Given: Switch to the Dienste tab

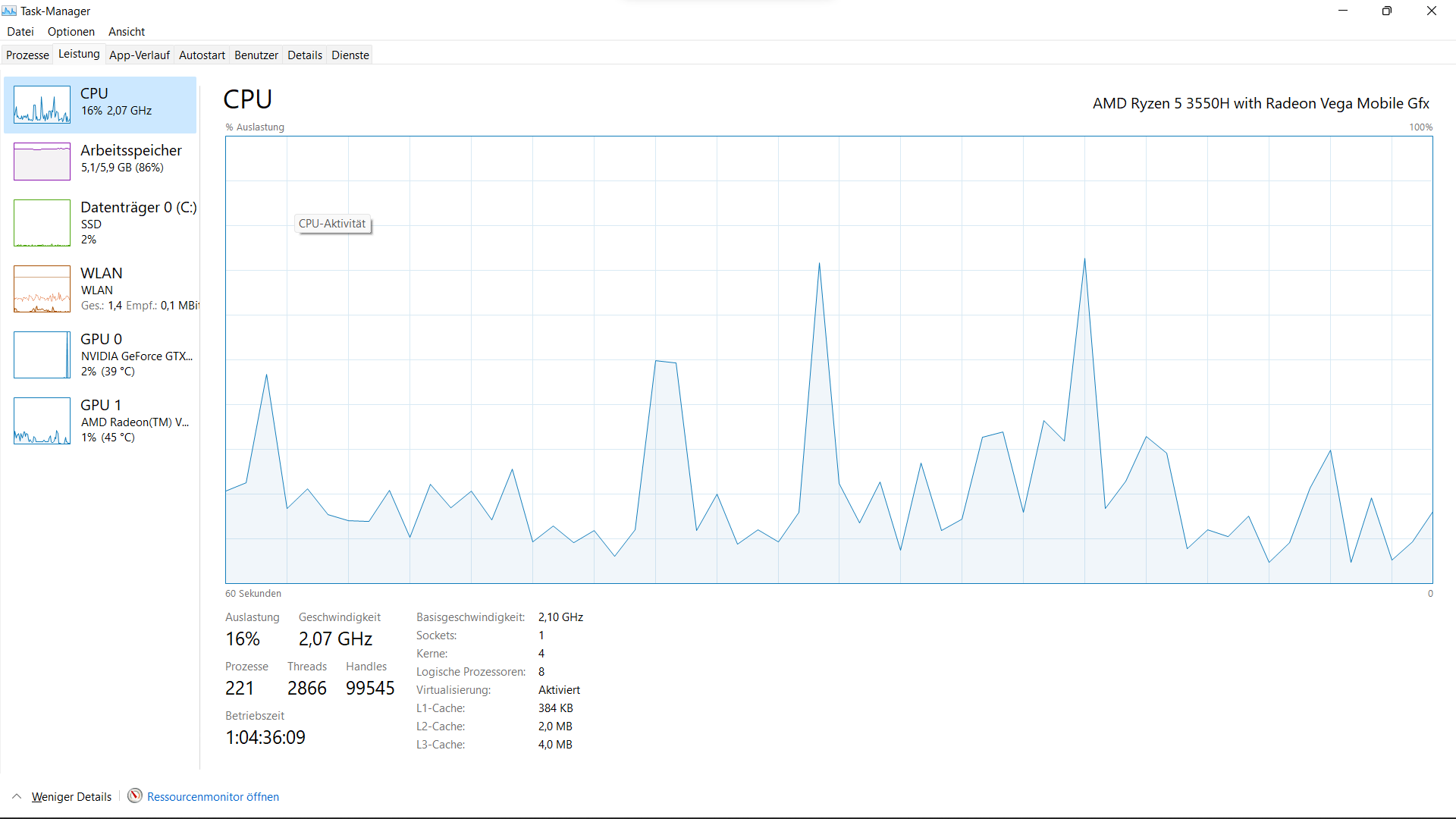Looking at the screenshot, I should [350, 55].
